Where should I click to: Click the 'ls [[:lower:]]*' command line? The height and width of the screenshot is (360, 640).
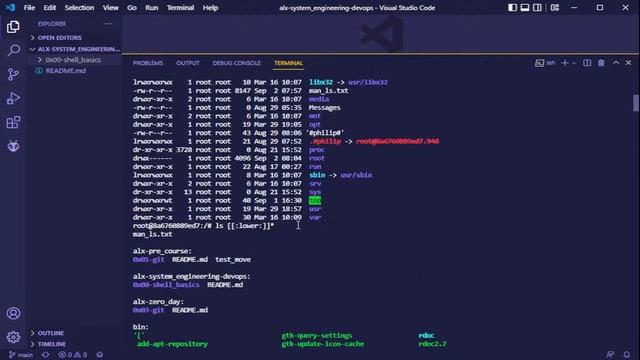(x=244, y=226)
